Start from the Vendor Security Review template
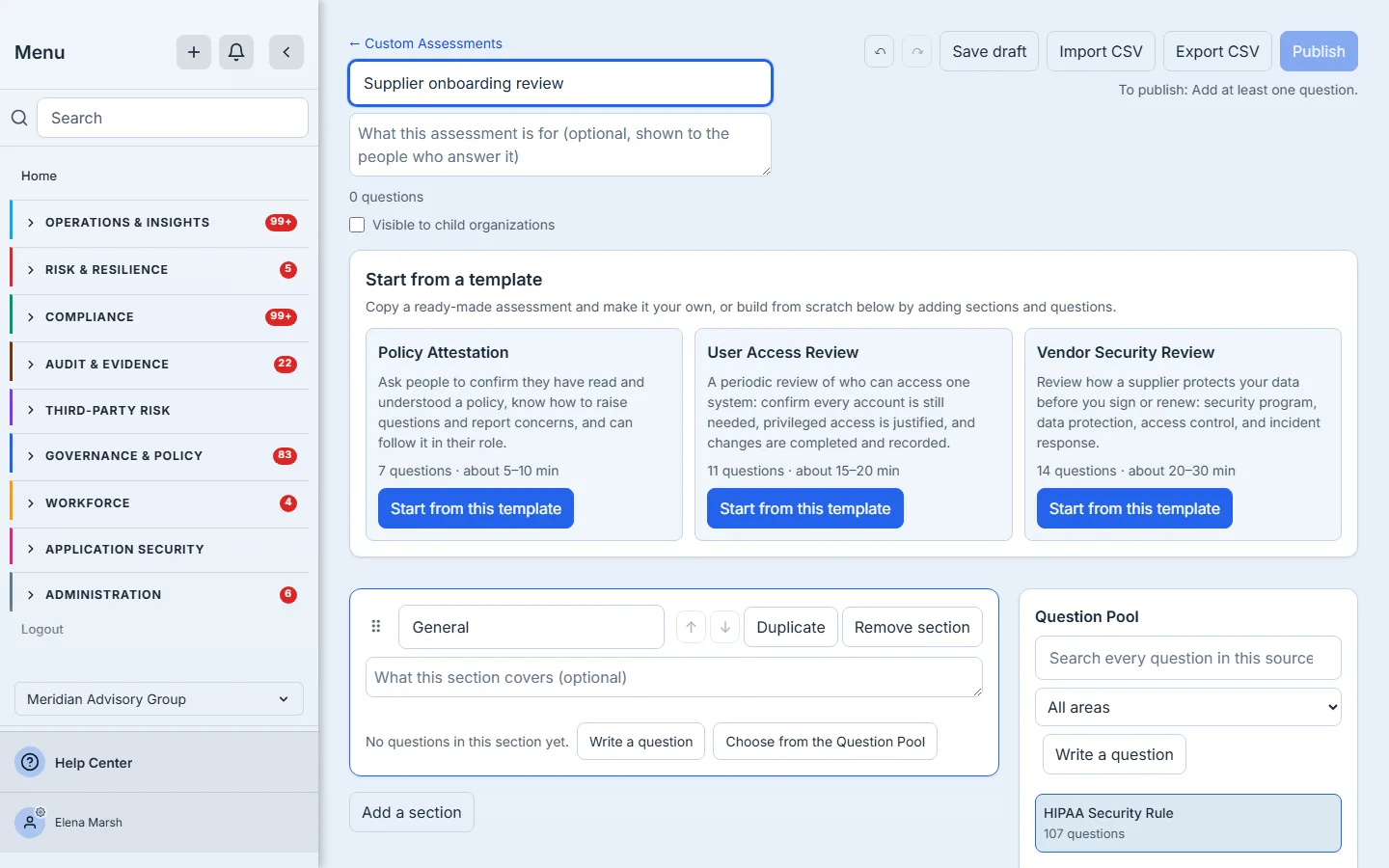1389x868 pixels. tap(1134, 508)
